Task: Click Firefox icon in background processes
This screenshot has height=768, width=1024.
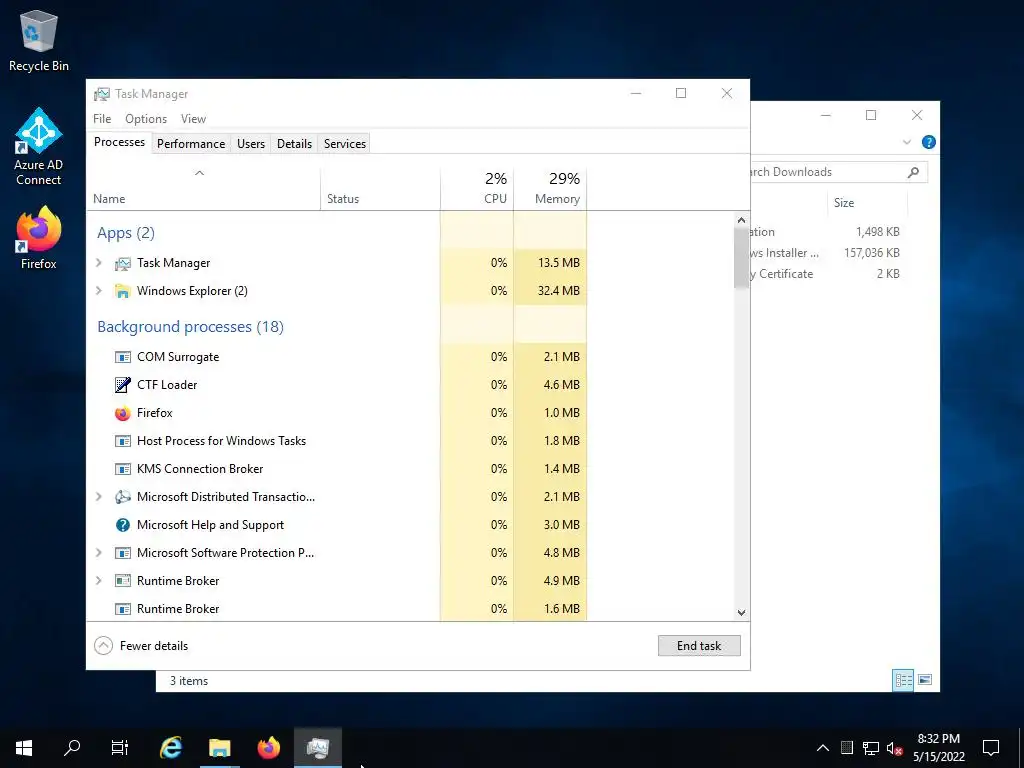Action: [123, 413]
